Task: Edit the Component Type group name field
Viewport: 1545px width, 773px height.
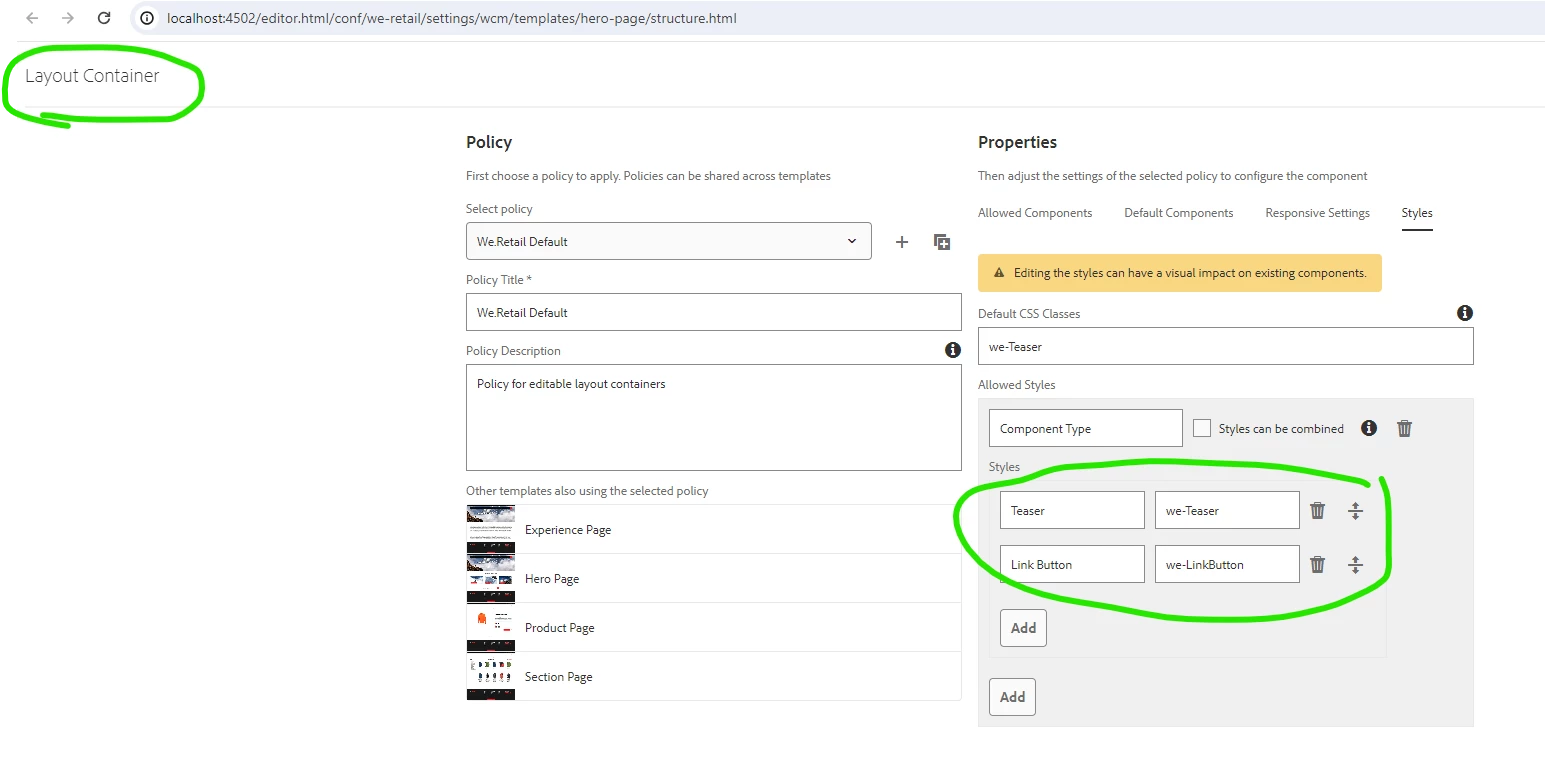Action: [x=1086, y=428]
